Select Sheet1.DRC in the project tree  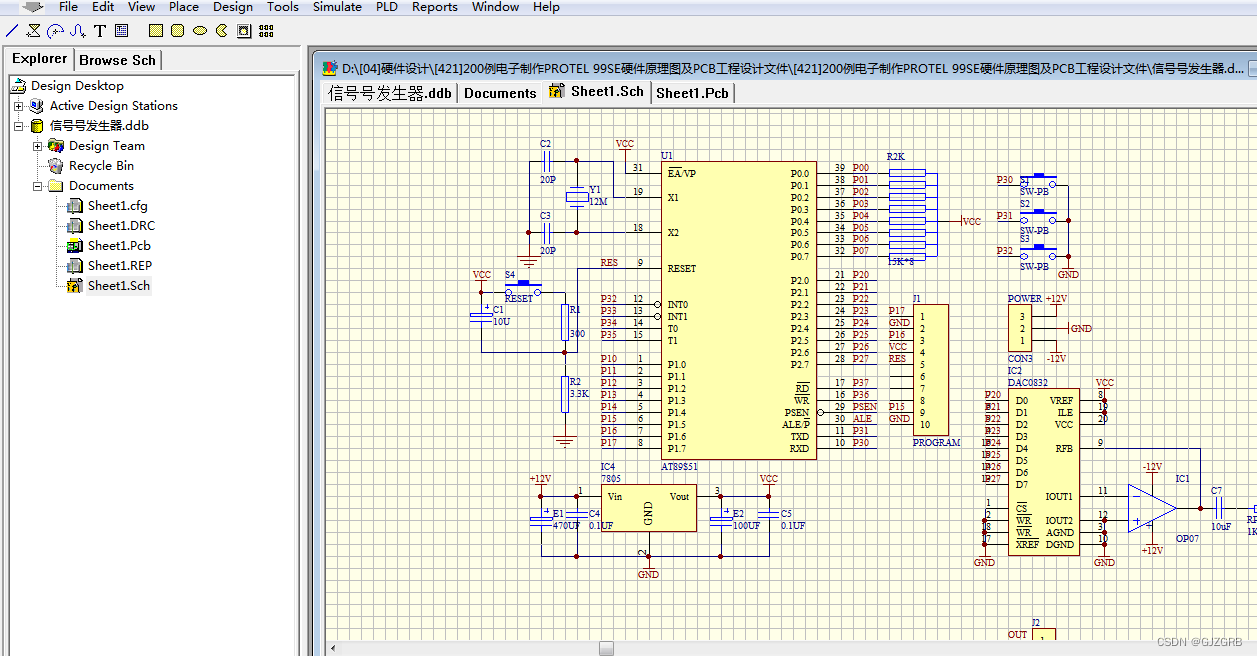117,225
